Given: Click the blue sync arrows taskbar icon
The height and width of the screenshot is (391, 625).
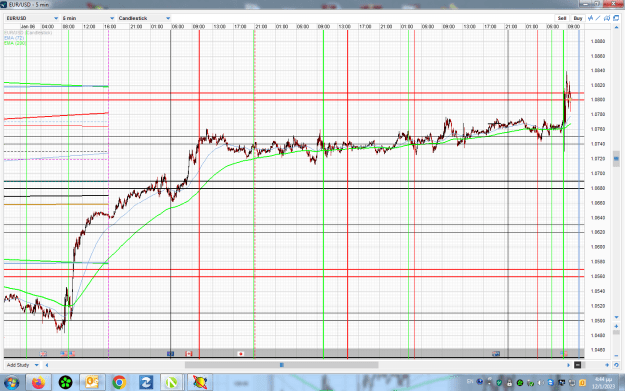Looking at the screenshot, I should [146, 383].
